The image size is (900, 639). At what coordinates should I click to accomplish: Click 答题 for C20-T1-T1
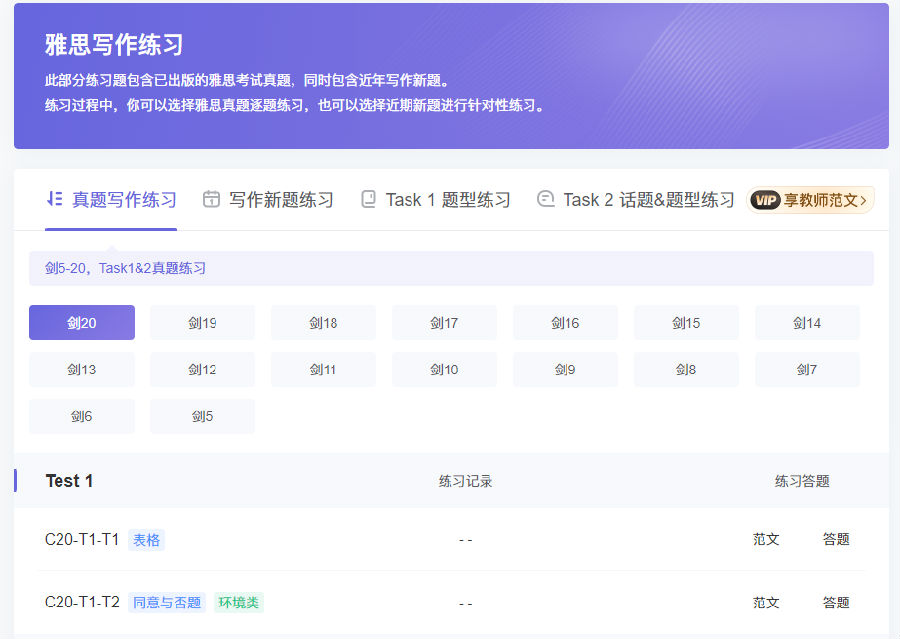(836, 539)
